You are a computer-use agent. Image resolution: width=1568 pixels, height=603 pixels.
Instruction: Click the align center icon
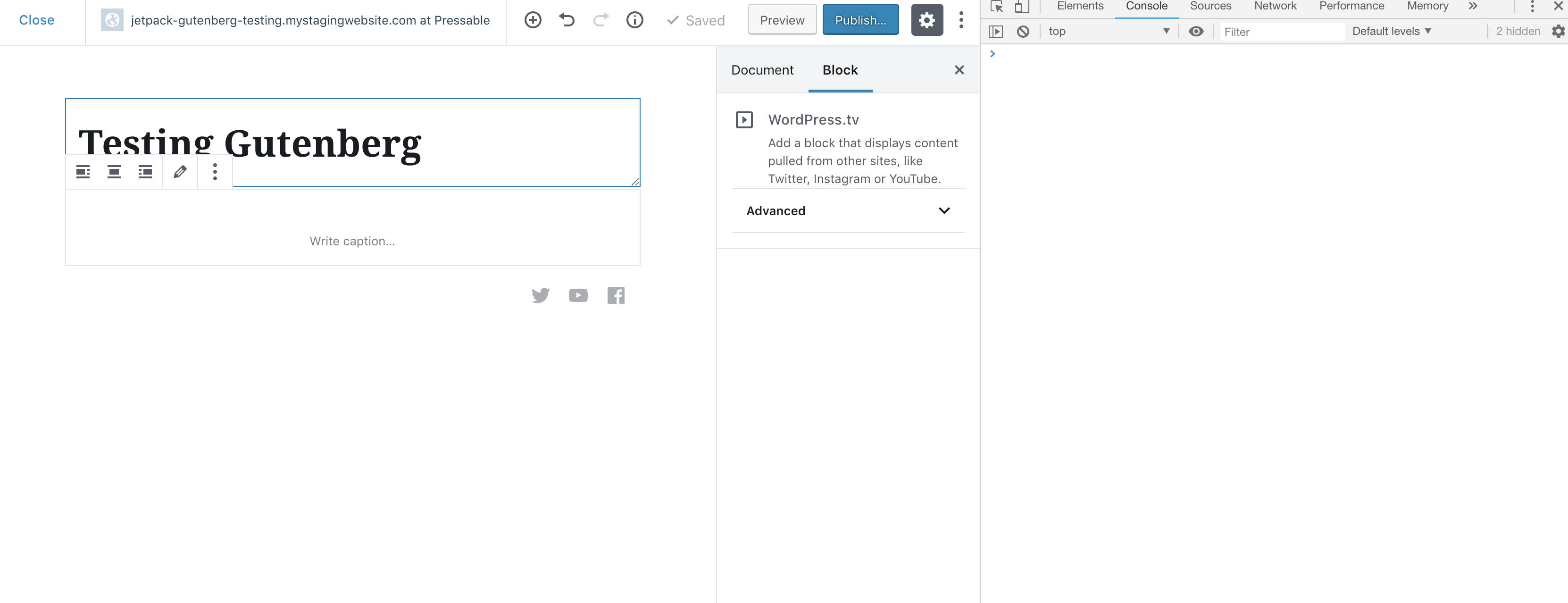(x=114, y=172)
